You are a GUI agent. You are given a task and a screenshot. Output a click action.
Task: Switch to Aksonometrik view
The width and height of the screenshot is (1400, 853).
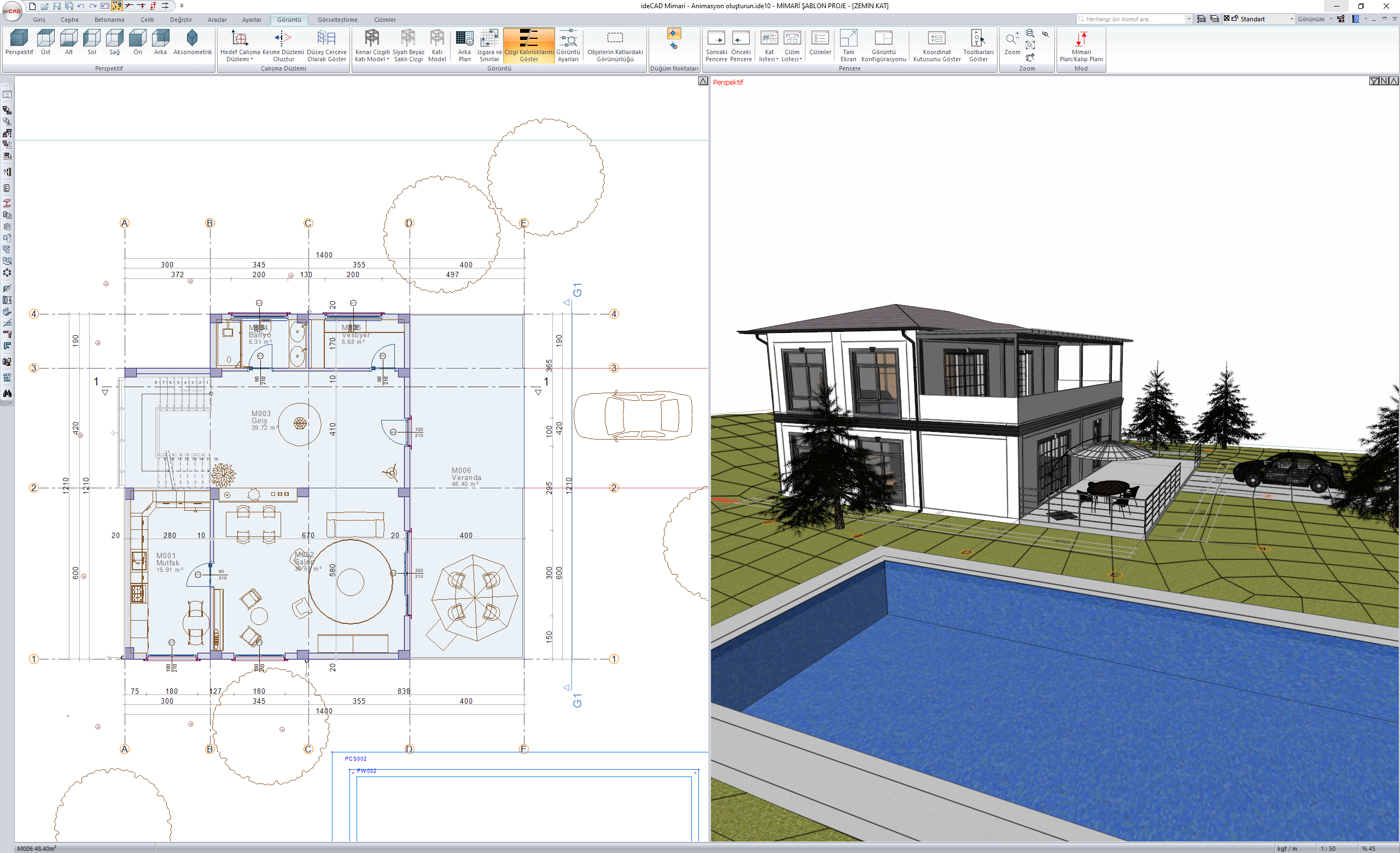click(192, 39)
